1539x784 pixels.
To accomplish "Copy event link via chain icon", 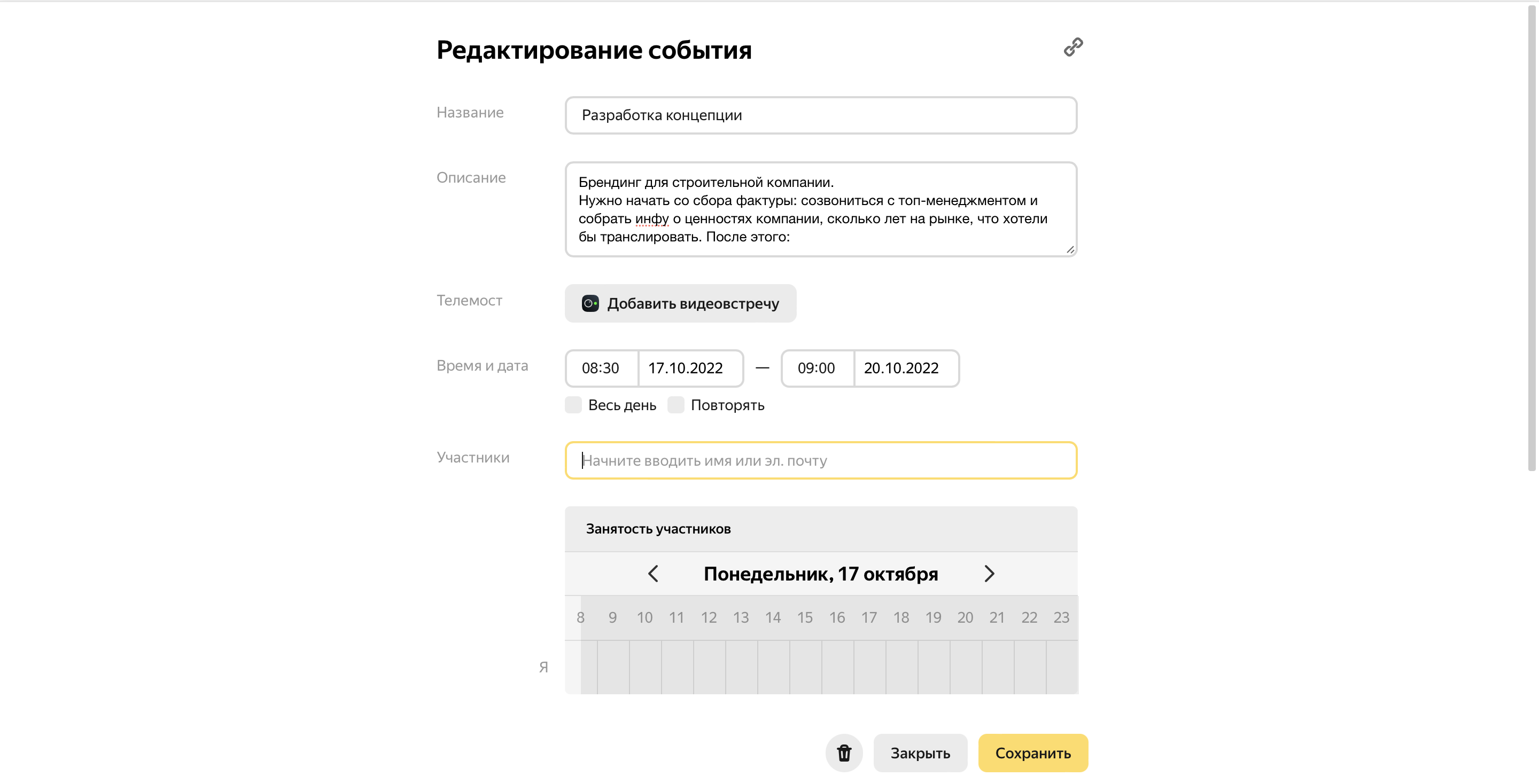I will click(x=1073, y=47).
